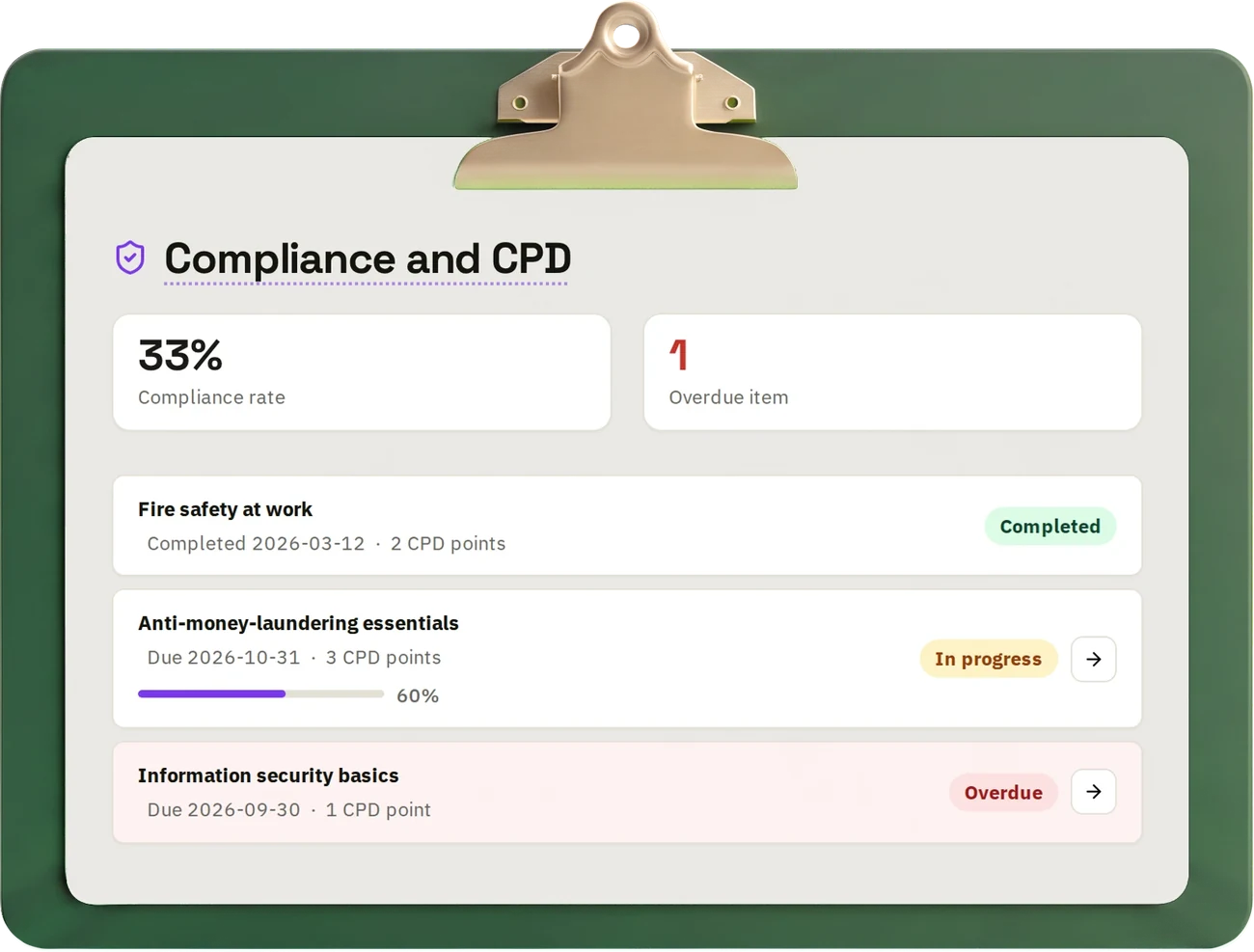The height and width of the screenshot is (952, 1254).
Task: Click the Completed status badge
Action: 1050,527
